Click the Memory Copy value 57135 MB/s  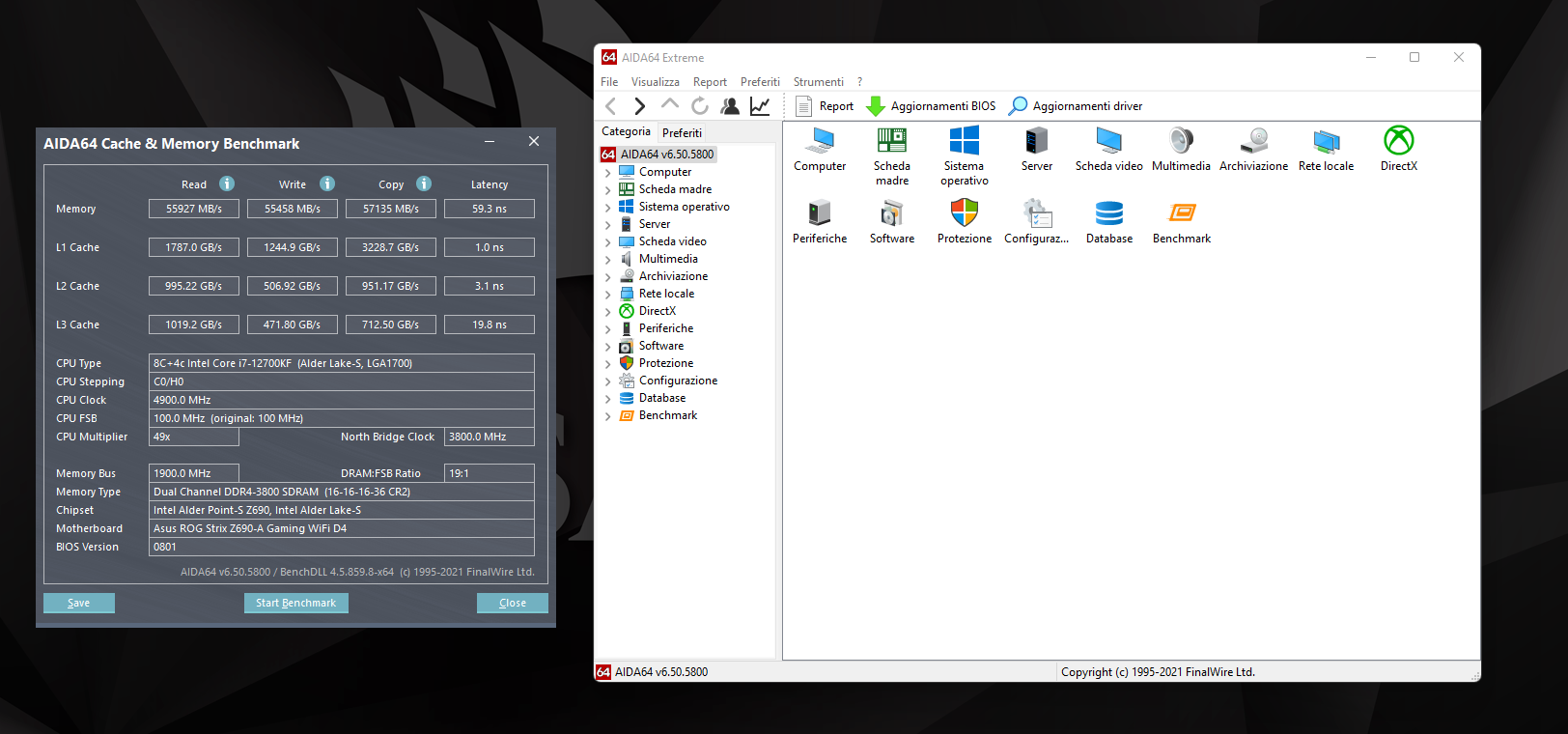(x=391, y=209)
